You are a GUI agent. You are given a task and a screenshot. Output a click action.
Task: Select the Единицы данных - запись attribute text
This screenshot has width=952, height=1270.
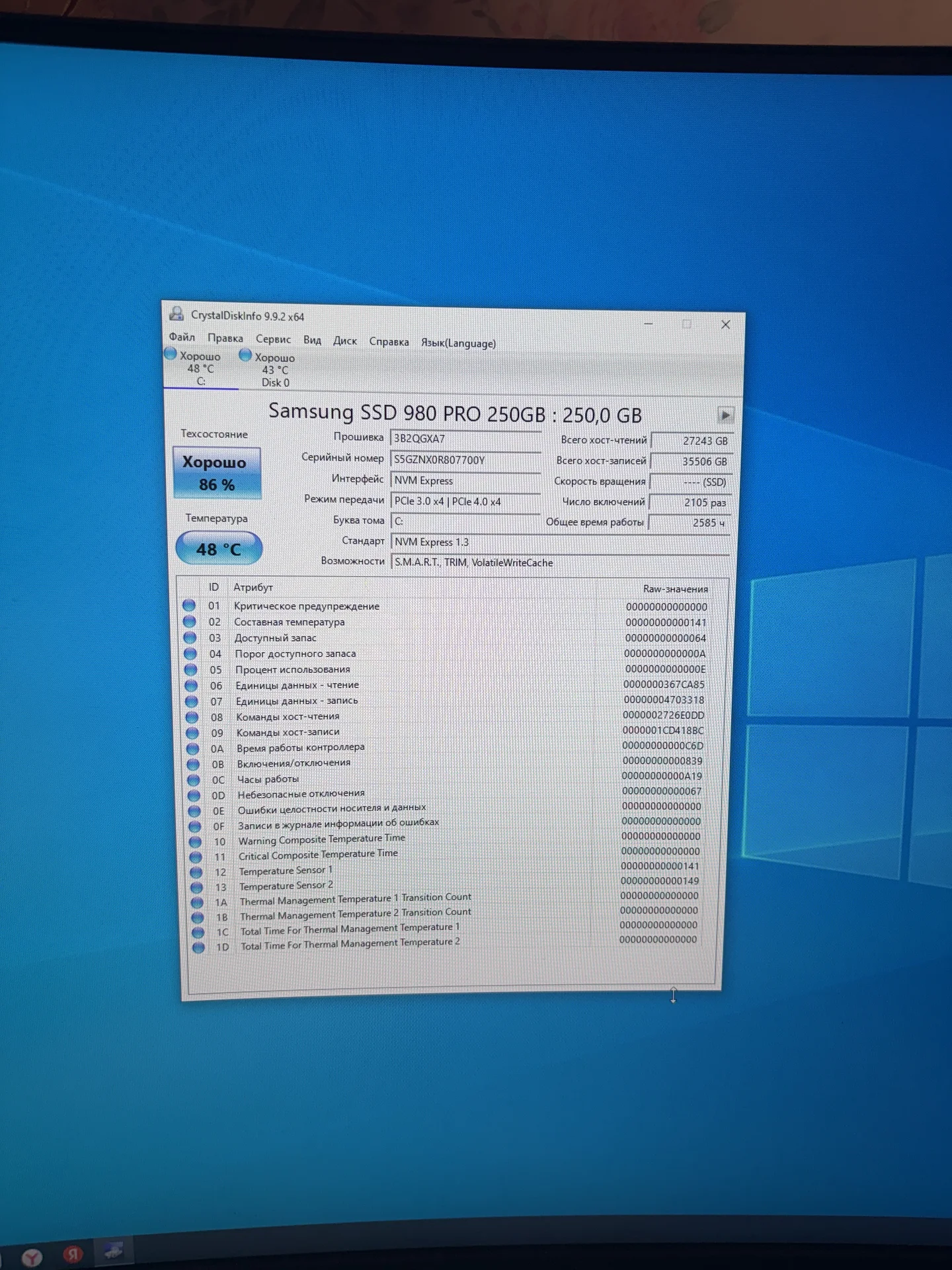point(297,700)
